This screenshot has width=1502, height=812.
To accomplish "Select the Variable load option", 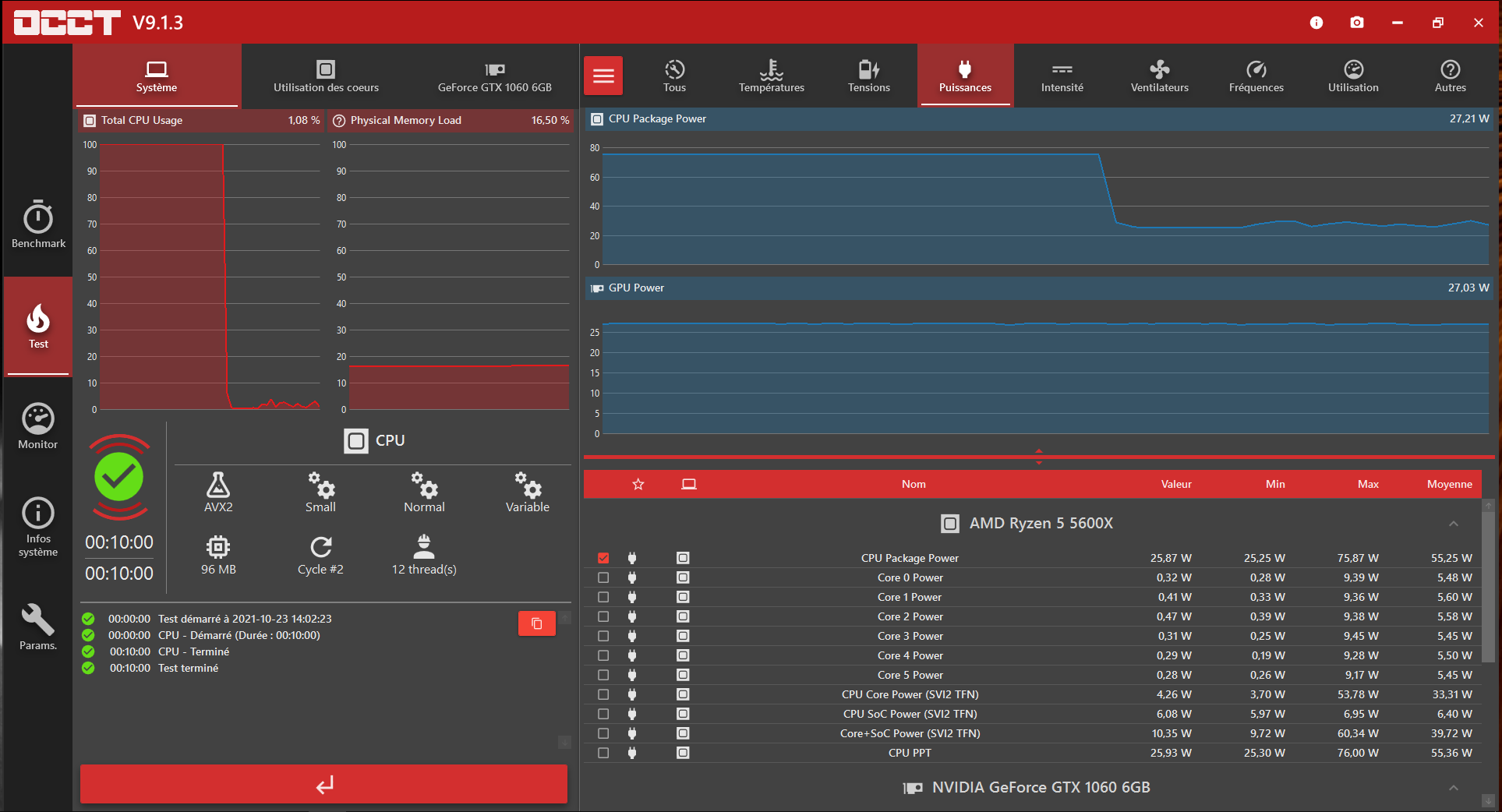I will [x=528, y=492].
